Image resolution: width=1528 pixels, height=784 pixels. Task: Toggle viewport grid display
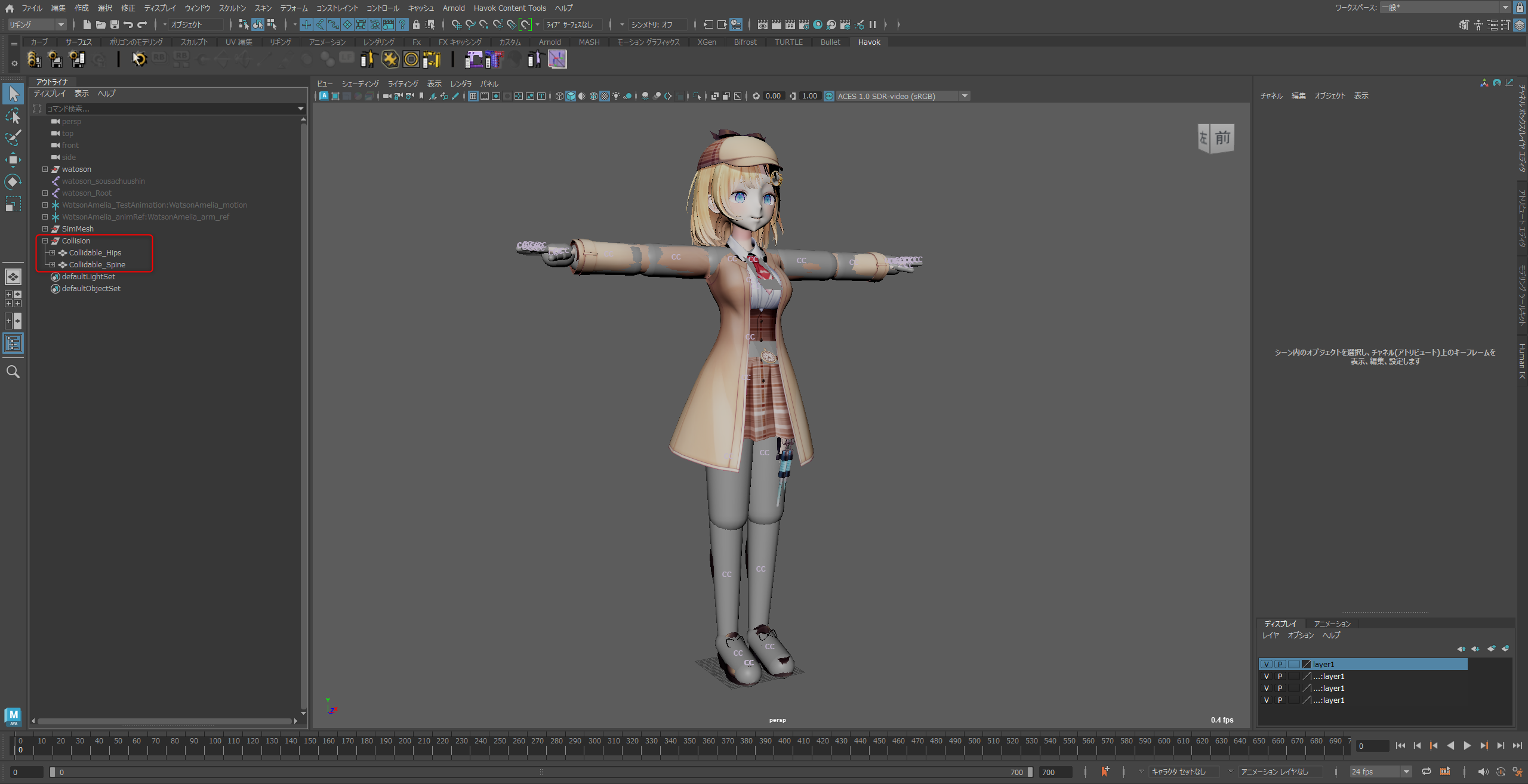(x=473, y=96)
